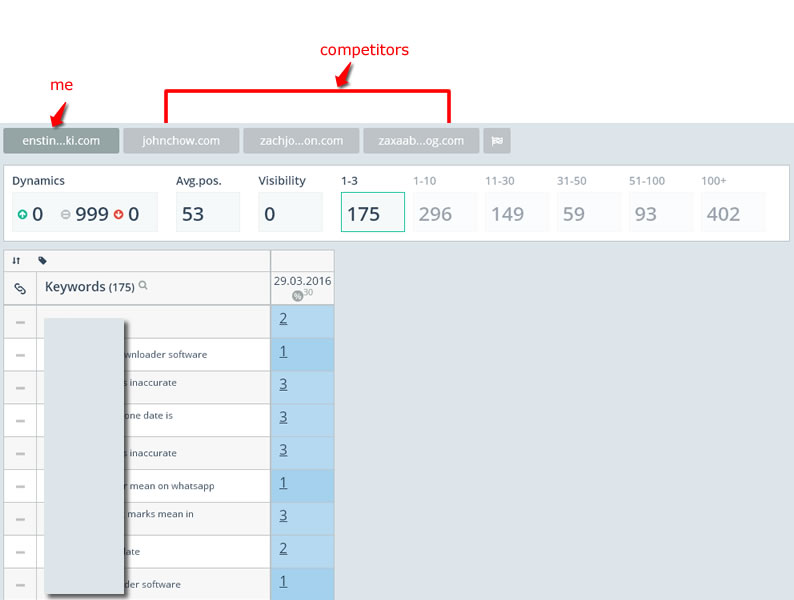Click the flag icon tab after competitors

click(x=497, y=141)
